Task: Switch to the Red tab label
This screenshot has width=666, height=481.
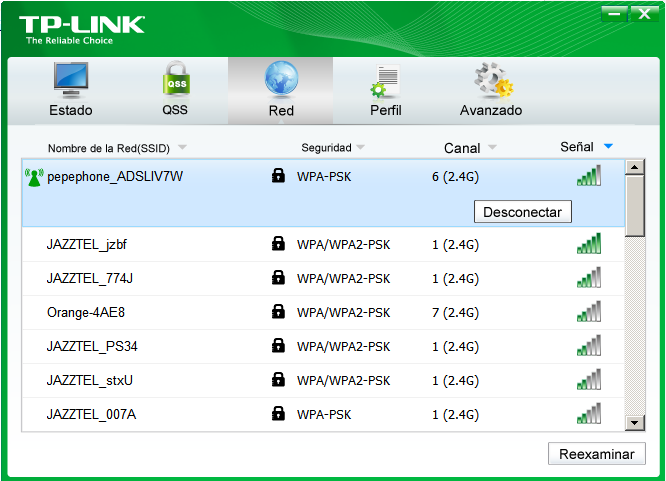Action: (x=281, y=111)
